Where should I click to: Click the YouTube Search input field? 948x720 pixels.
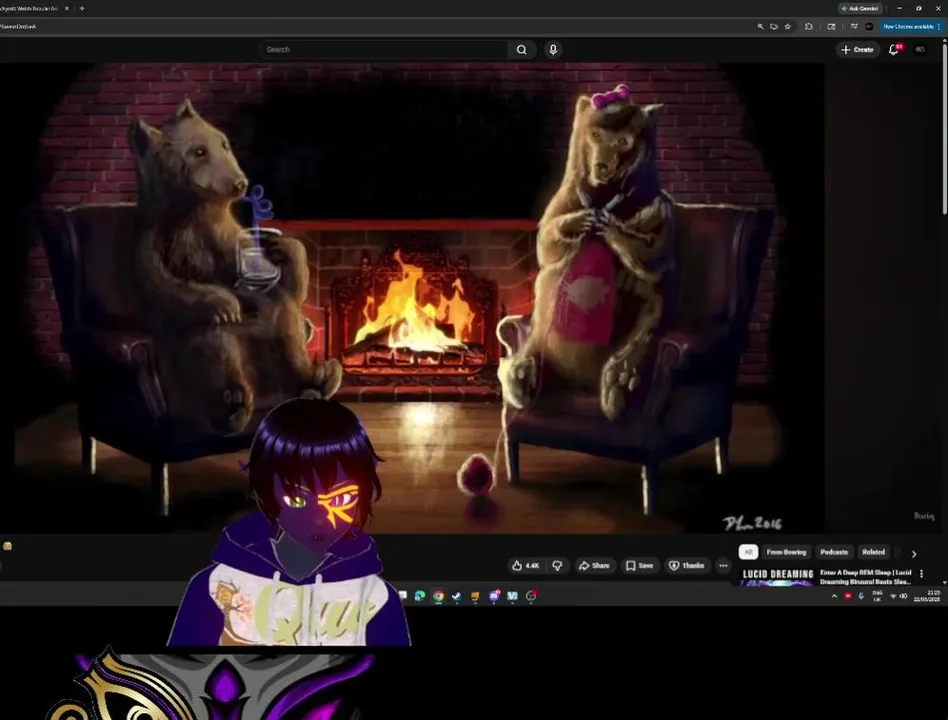384,50
